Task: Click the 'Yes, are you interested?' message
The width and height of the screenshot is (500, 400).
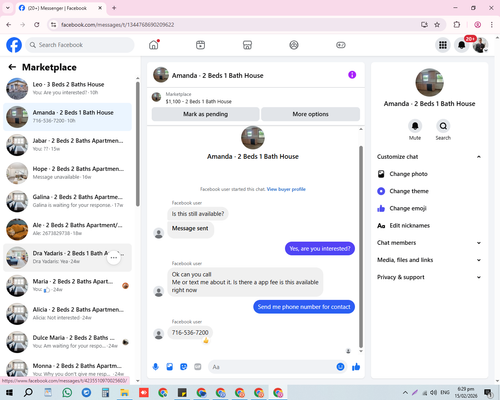Action: pyautogui.click(x=320, y=248)
